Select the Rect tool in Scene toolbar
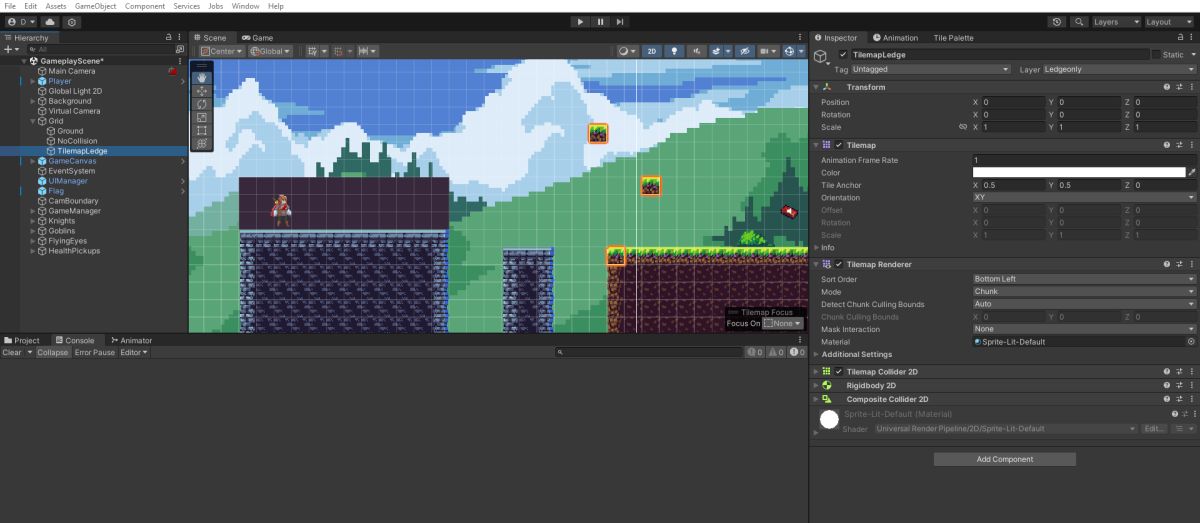Viewport: 1200px width, 523px height. tap(202, 130)
